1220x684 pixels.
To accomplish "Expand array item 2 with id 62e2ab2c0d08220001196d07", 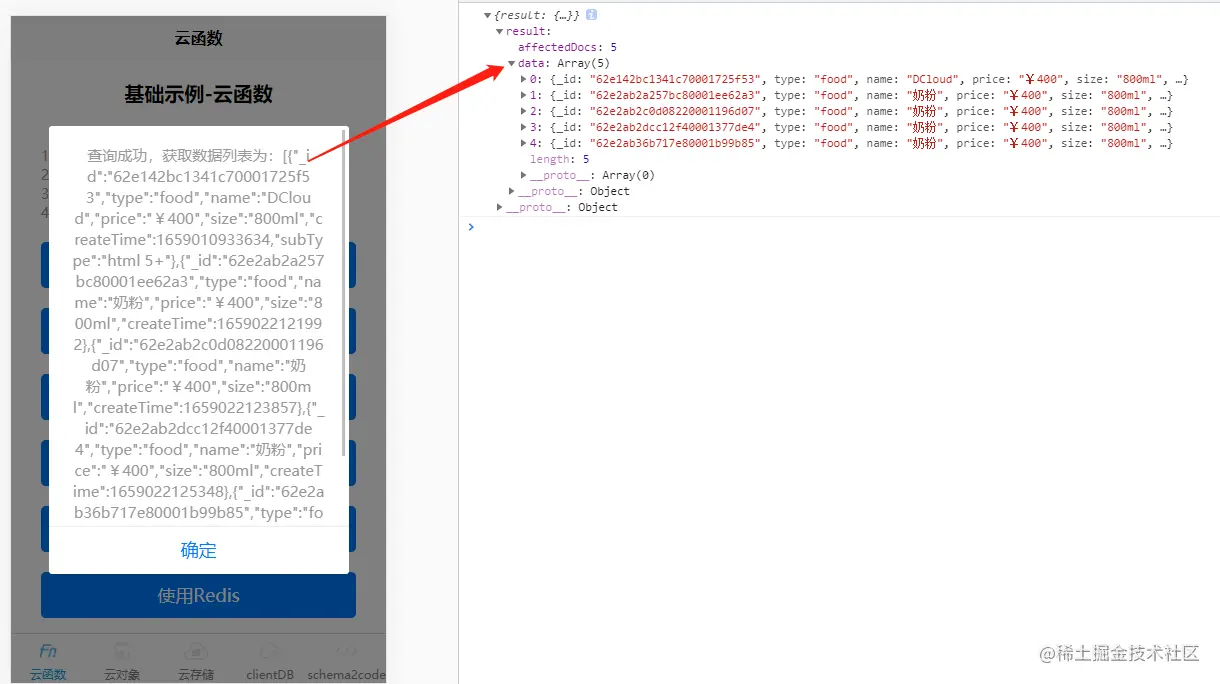I will coord(525,111).
